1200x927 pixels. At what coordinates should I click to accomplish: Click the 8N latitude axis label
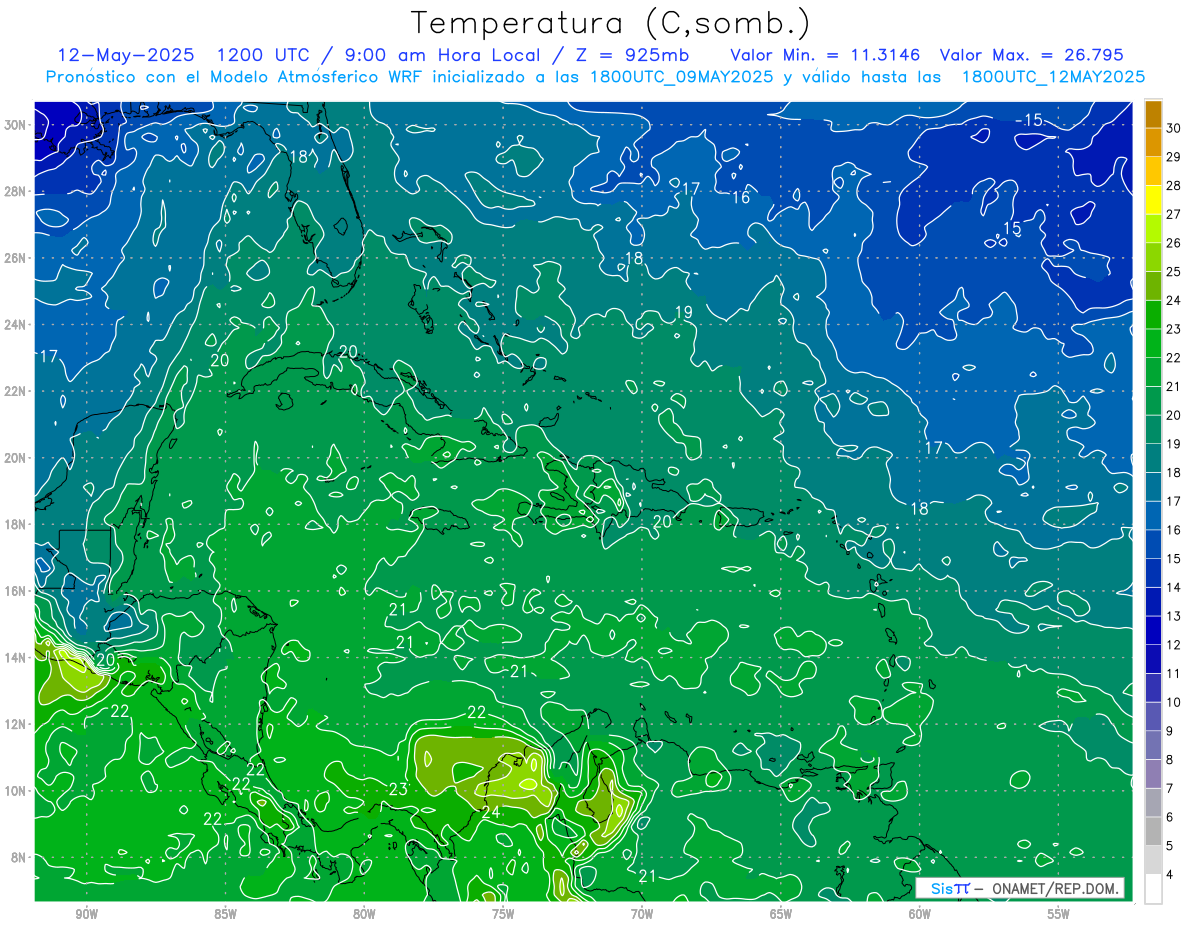(18, 857)
